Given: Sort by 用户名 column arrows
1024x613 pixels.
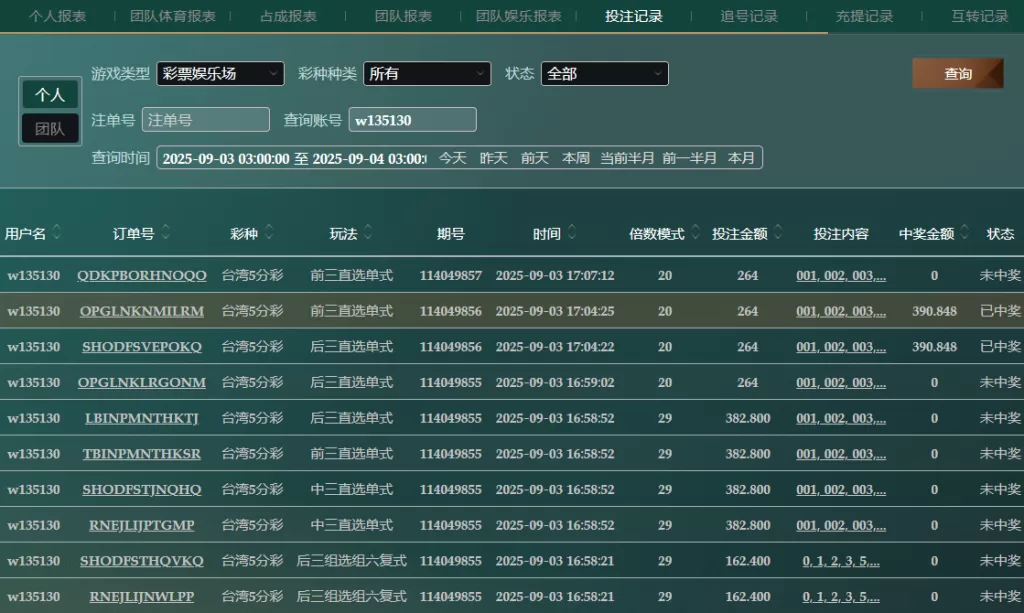Looking at the screenshot, I should (x=57, y=232).
